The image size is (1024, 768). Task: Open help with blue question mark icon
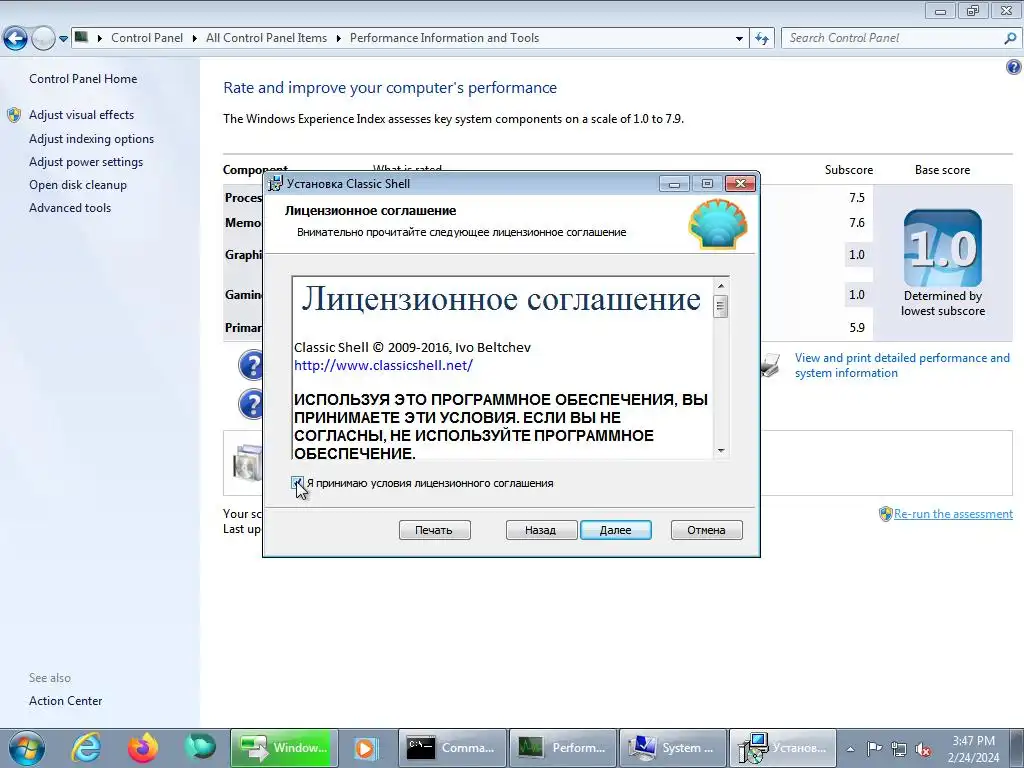(x=1014, y=67)
